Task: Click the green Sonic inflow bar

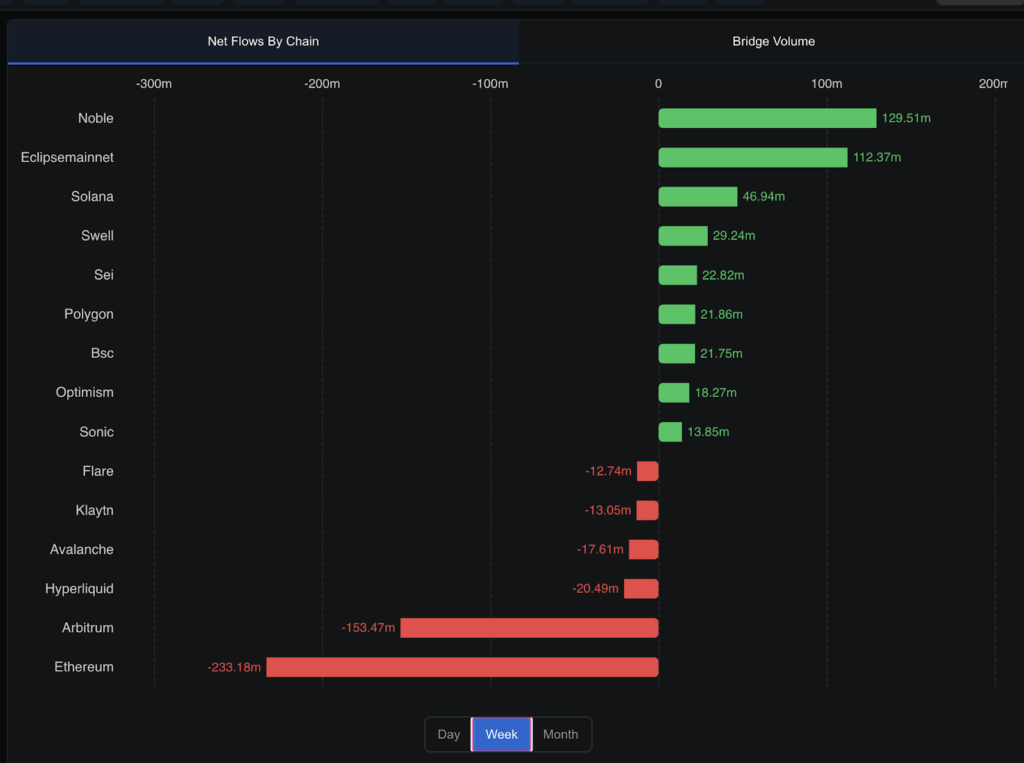Action: click(670, 432)
